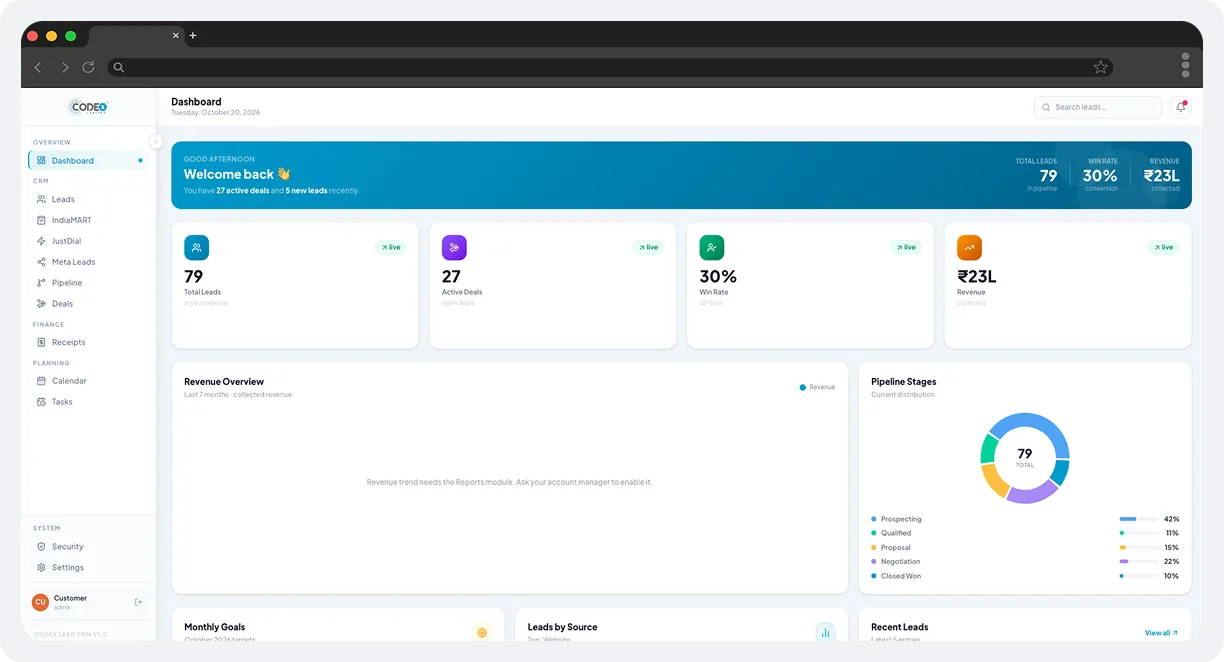Click the CU user avatar
The height and width of the screenshot is (662, 1224).
40,602
